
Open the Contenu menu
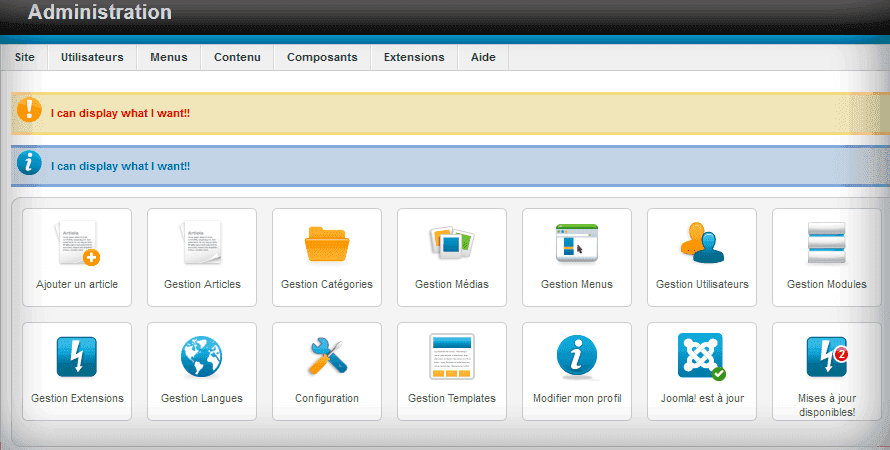(237, 57)
